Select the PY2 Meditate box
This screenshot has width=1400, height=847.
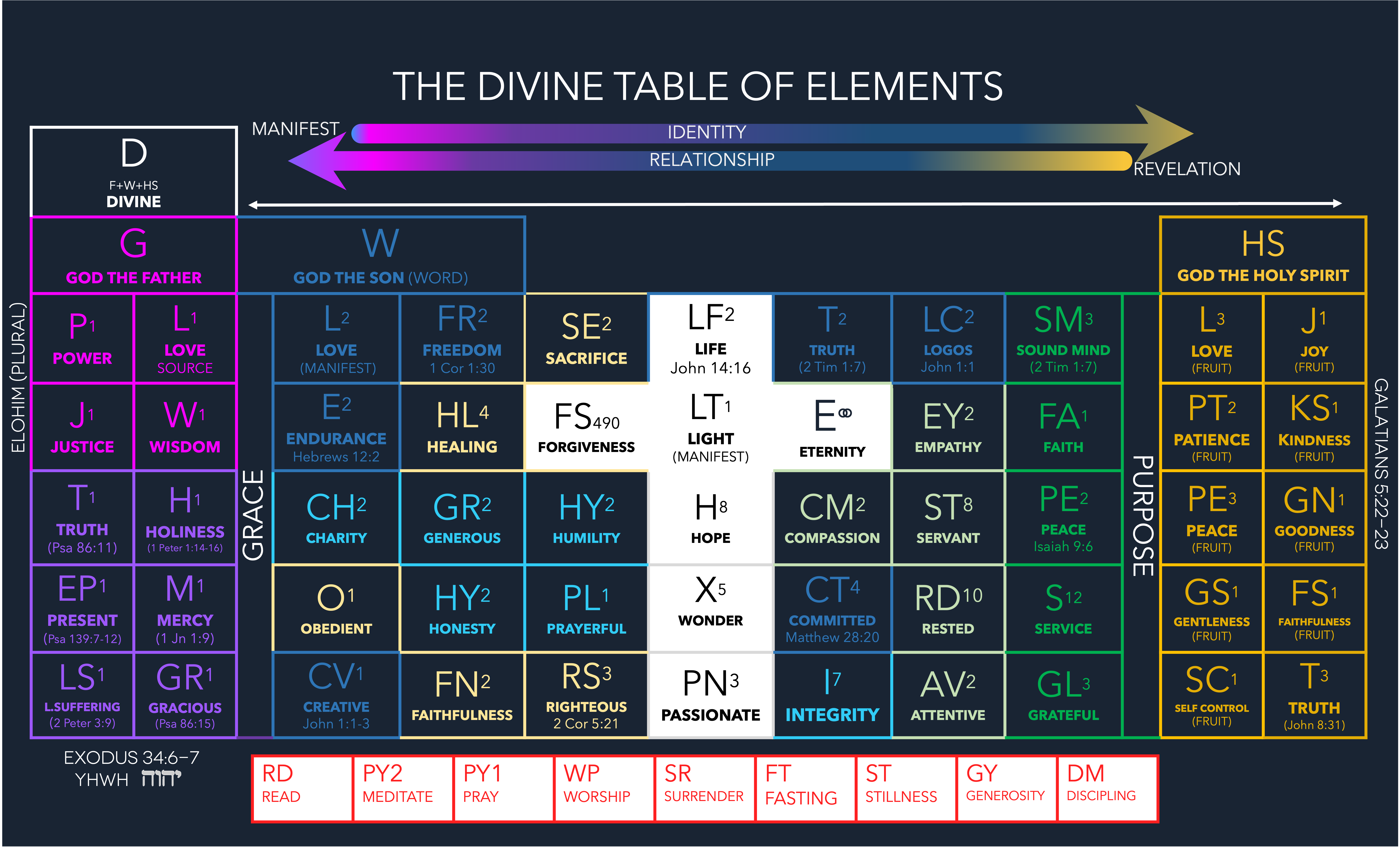click(403, 789)
